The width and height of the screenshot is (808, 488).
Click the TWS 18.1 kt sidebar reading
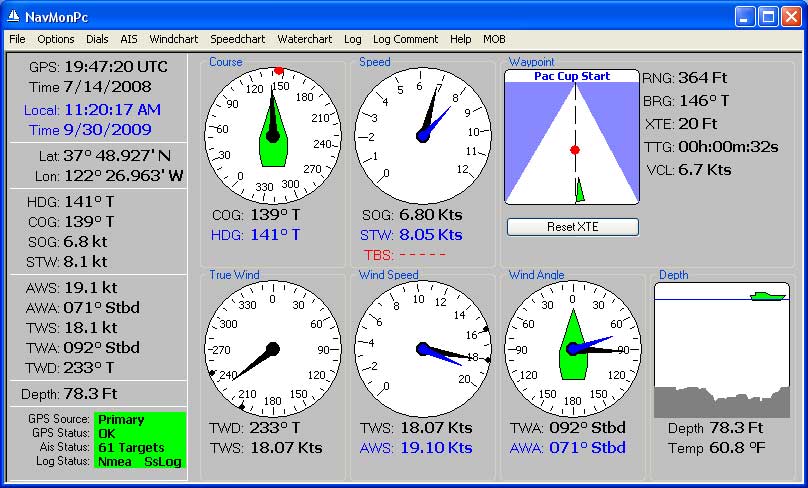click(x=72, y=328)
